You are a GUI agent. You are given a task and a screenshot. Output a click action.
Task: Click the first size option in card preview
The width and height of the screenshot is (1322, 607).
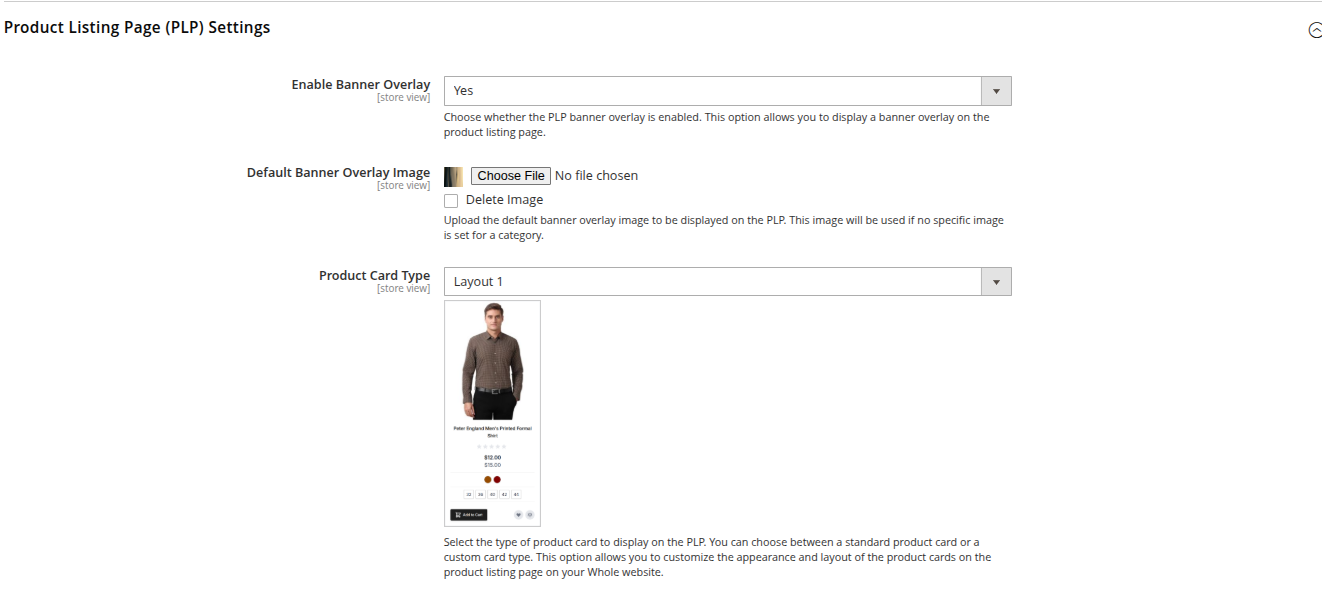(x=468, y=494)
